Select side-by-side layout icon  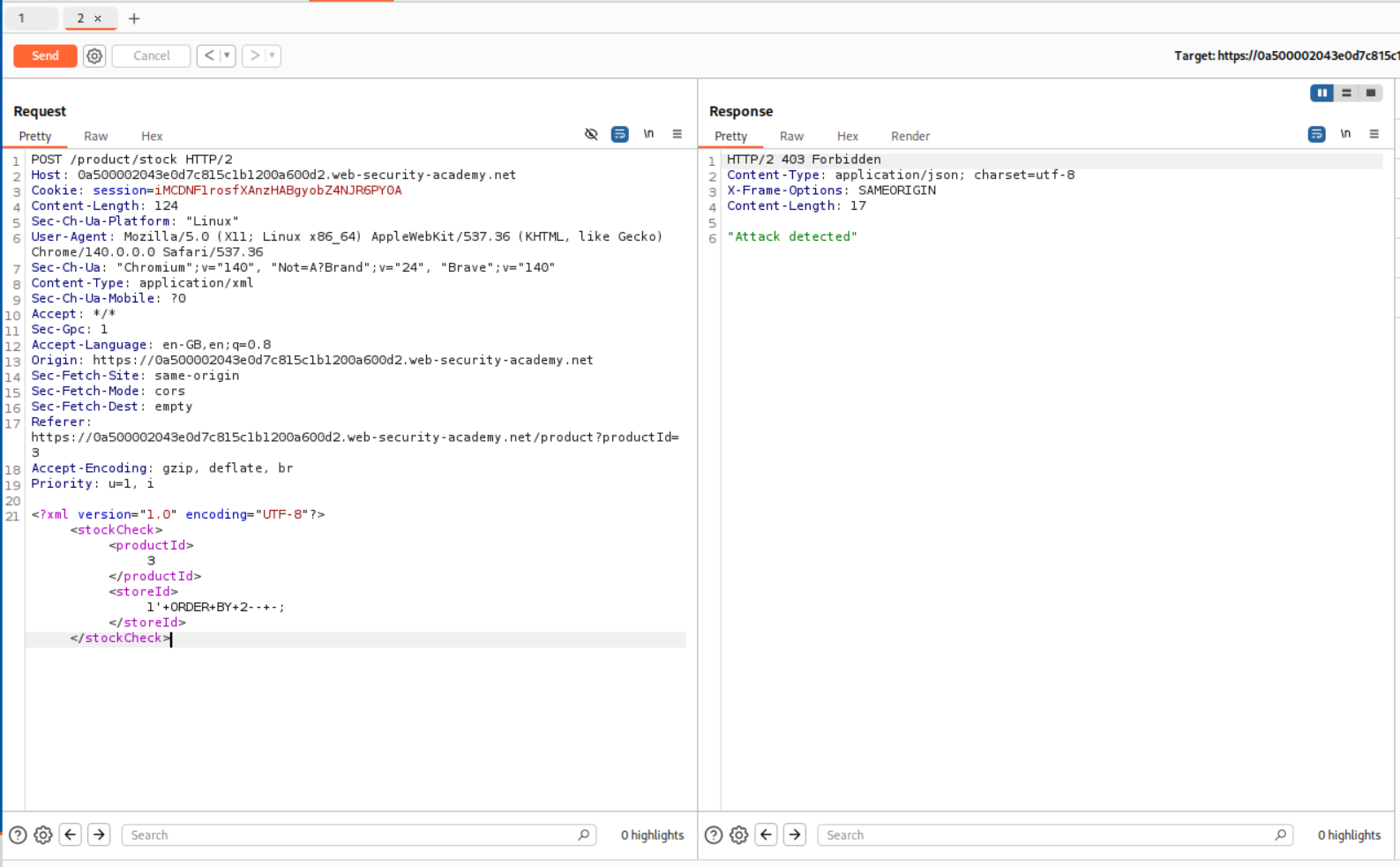pyautogui.click(x=1321, y=93)
